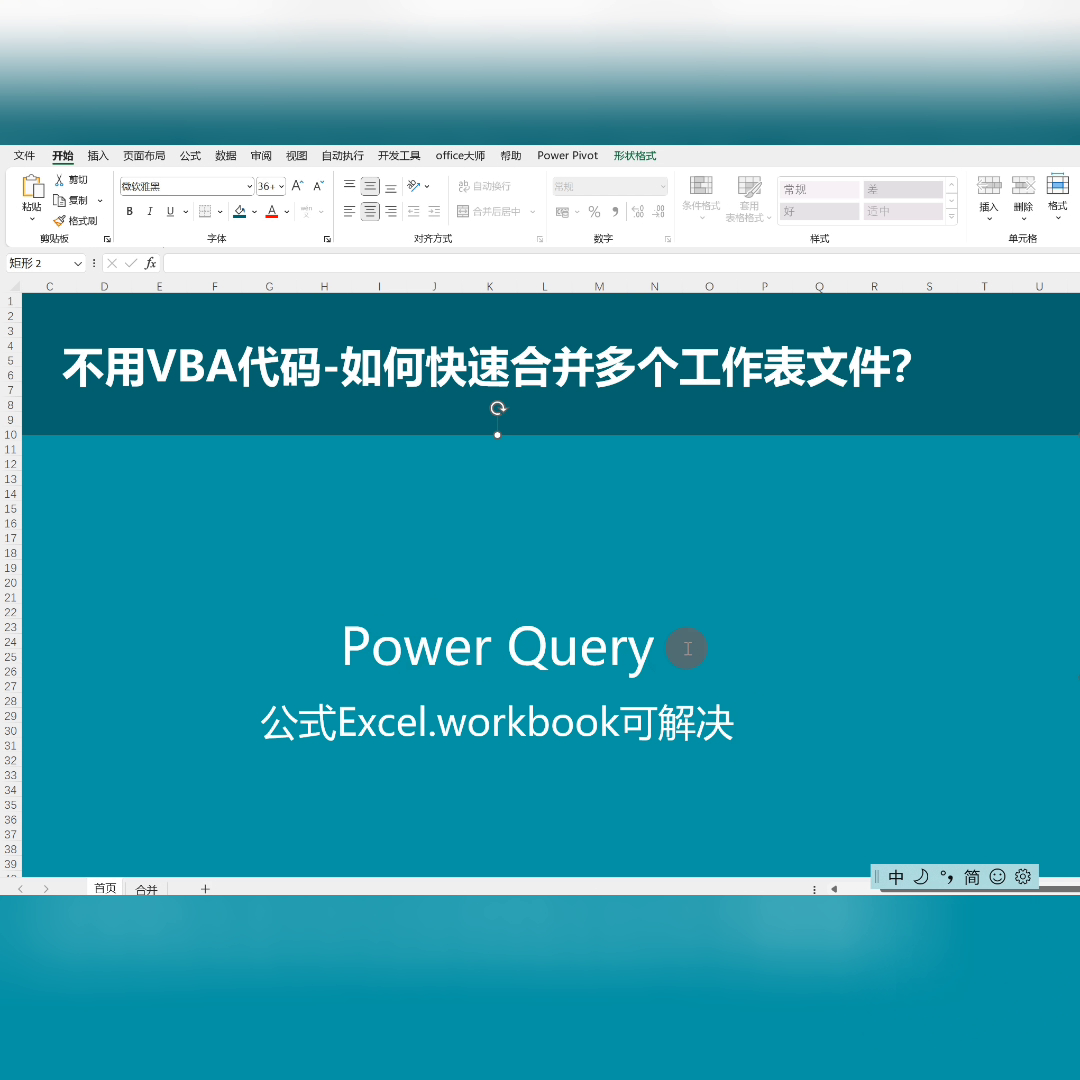Click the borders icon

pos(205,211)
